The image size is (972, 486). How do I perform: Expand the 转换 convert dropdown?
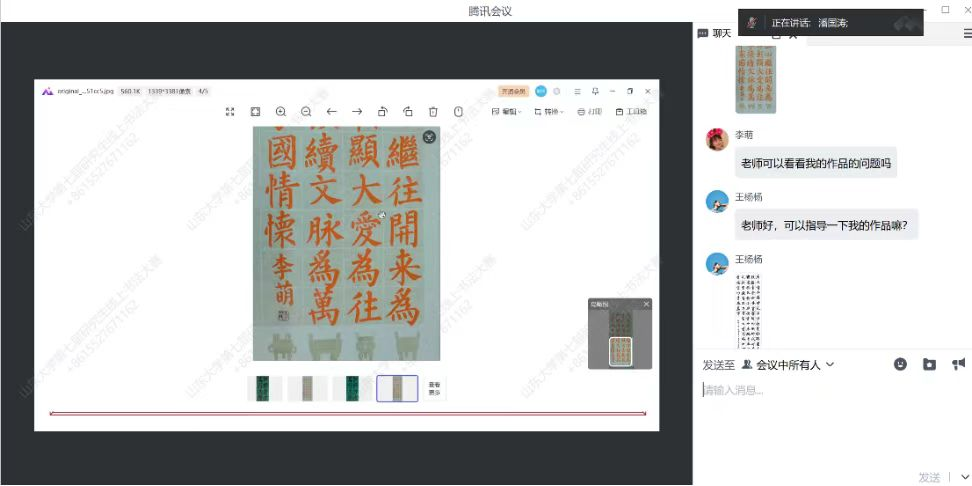coord(549,112)
